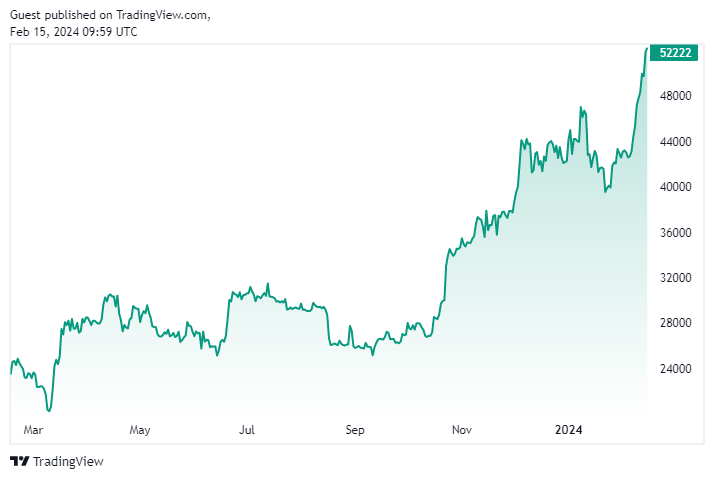The image size is (714, 479).
Task: Click the green 52222 current price label
Action: click(671, 52)
